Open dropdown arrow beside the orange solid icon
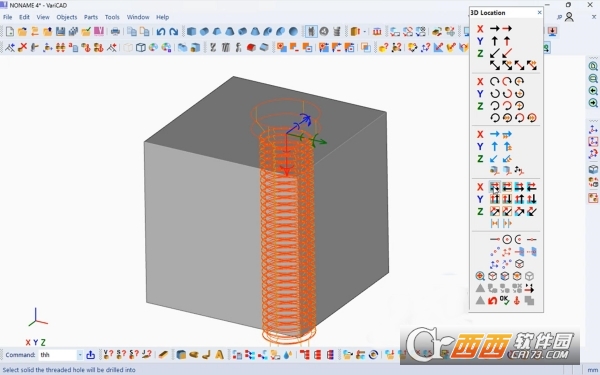 (x=365, y=31)
